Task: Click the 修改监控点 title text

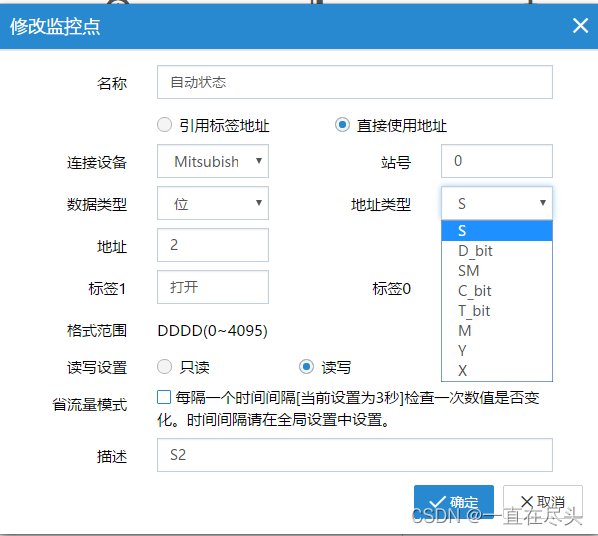Action: coord(55,26)
